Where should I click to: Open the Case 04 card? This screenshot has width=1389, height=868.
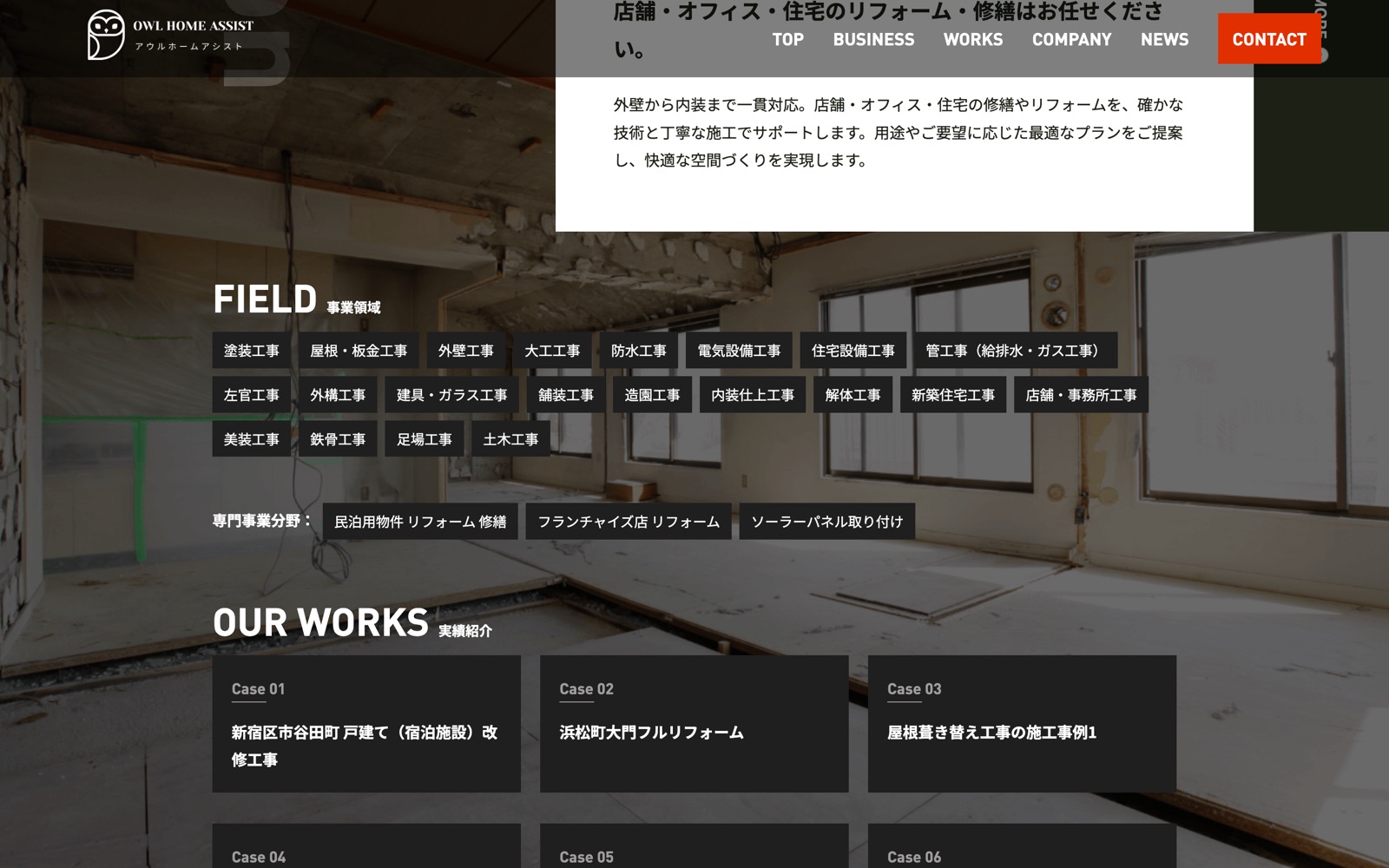click(x=366, y=846)
